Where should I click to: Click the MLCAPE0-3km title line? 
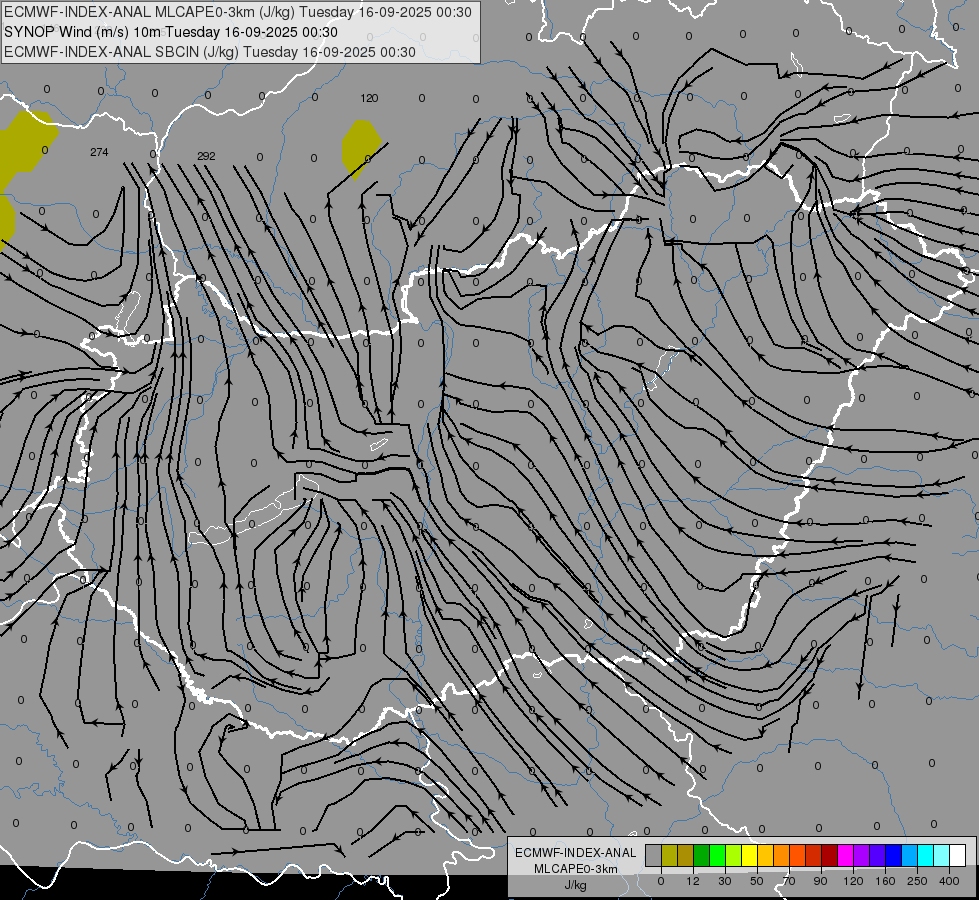tap(238, 12)
